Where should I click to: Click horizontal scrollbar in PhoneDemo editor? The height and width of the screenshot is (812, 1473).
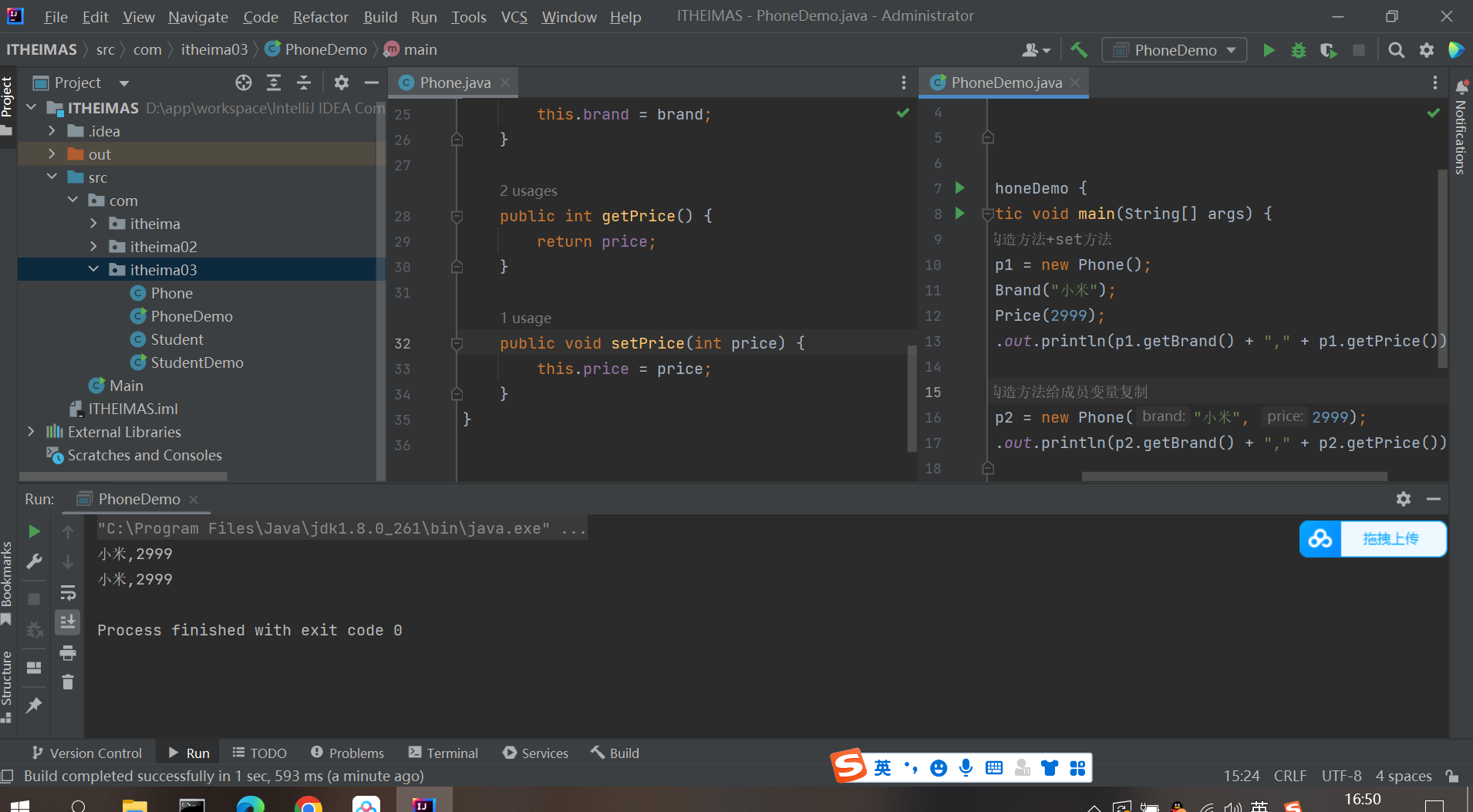coord(1234,477)
